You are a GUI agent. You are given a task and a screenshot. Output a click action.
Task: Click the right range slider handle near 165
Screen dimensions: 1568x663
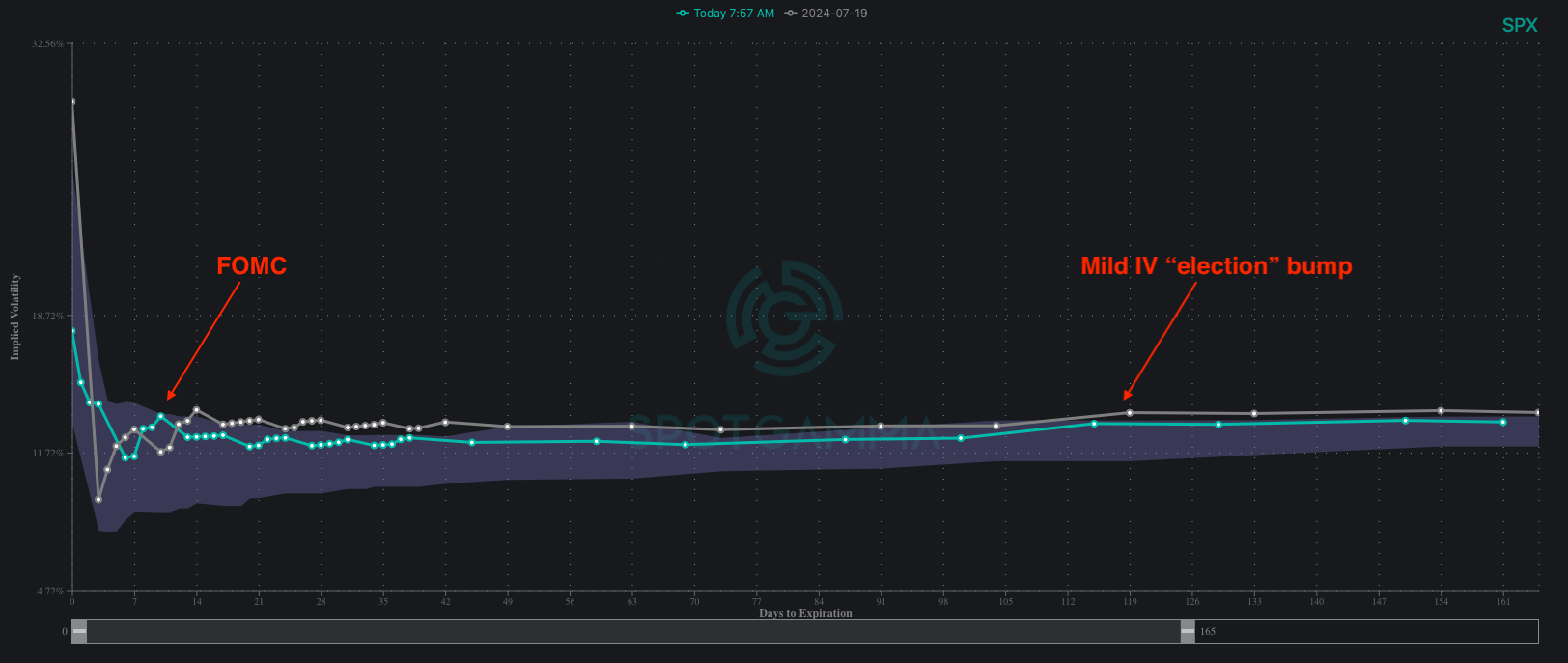tap(1188, 631)
